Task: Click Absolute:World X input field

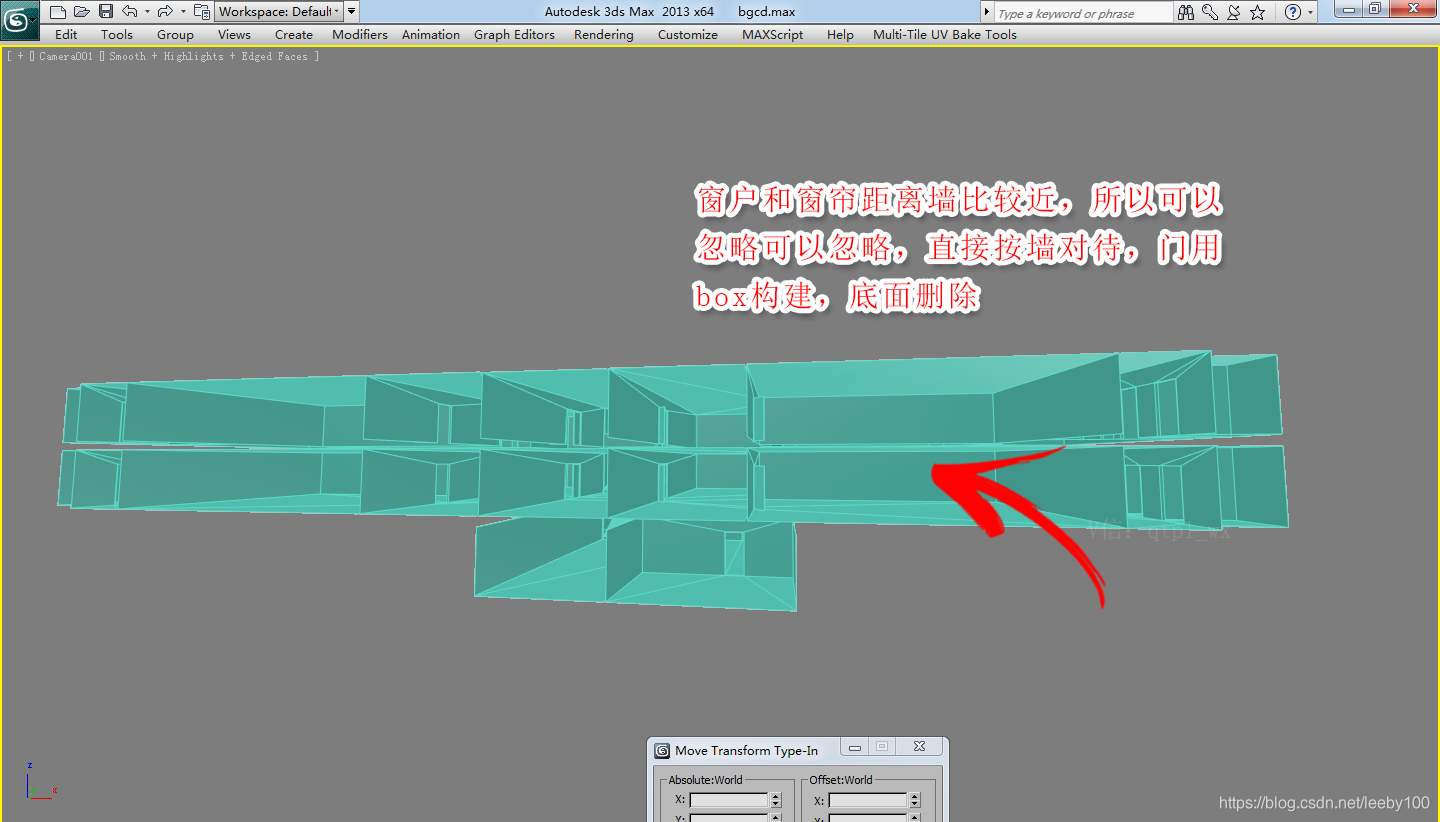Action: tap(728, 800)
